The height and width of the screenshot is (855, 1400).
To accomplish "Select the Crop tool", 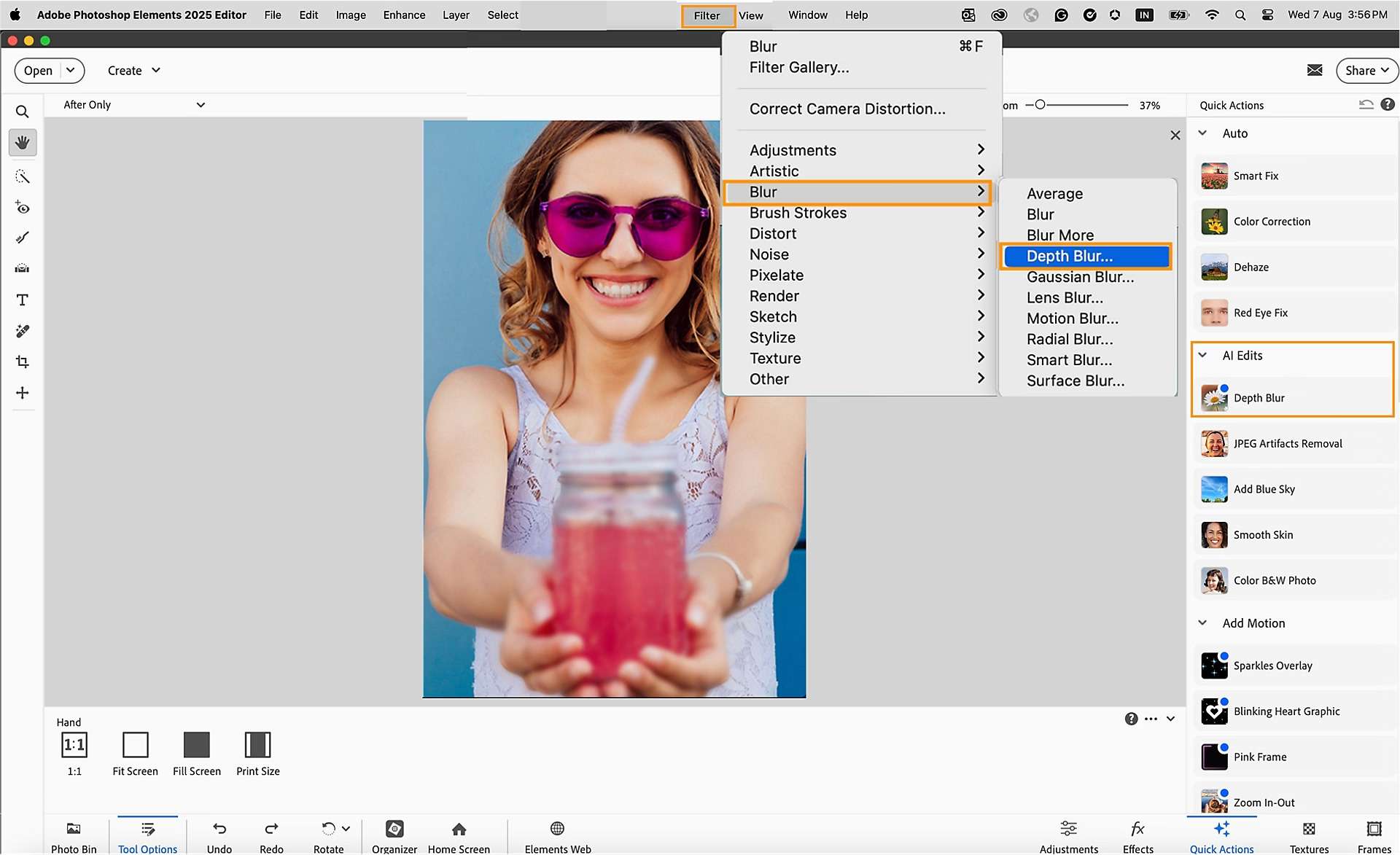I will [x=23, y=362].
